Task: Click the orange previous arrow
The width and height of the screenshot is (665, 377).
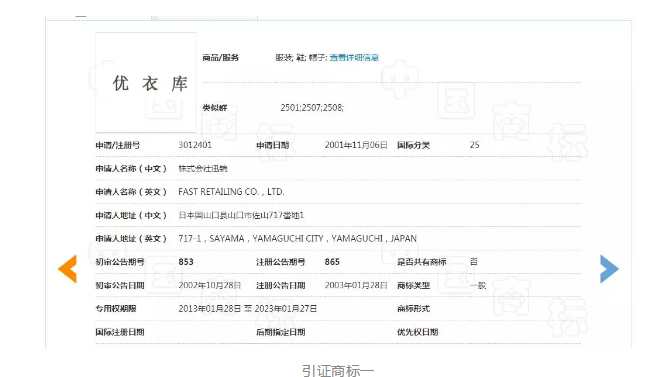Action: point(67,269)
